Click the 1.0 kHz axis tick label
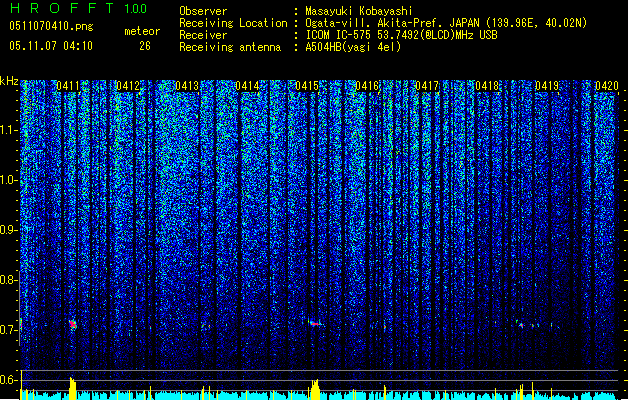Screen dimensions: 629x400 click(x=8, y=180)
